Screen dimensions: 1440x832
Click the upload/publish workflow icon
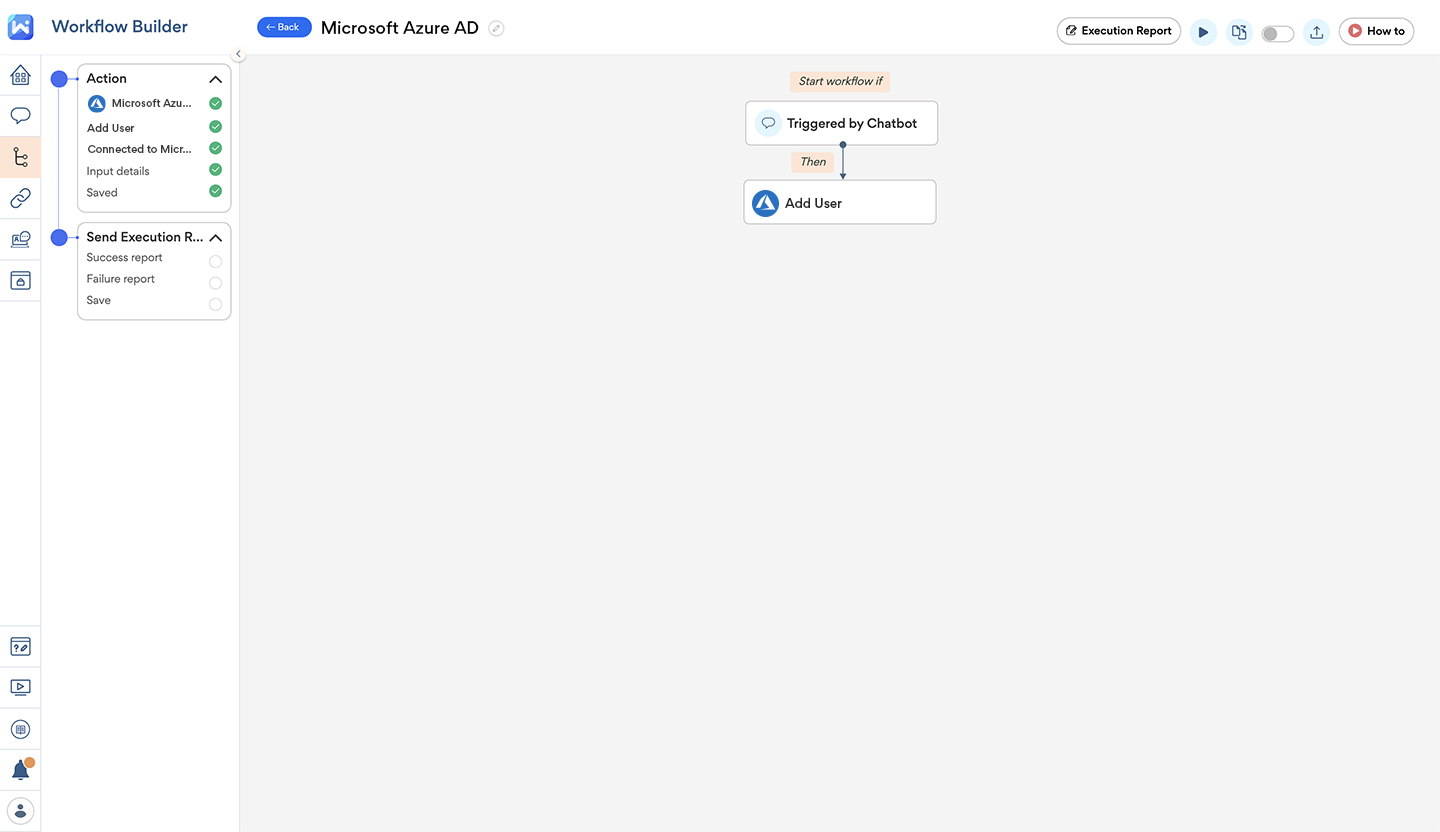[x=1317, y=32]
